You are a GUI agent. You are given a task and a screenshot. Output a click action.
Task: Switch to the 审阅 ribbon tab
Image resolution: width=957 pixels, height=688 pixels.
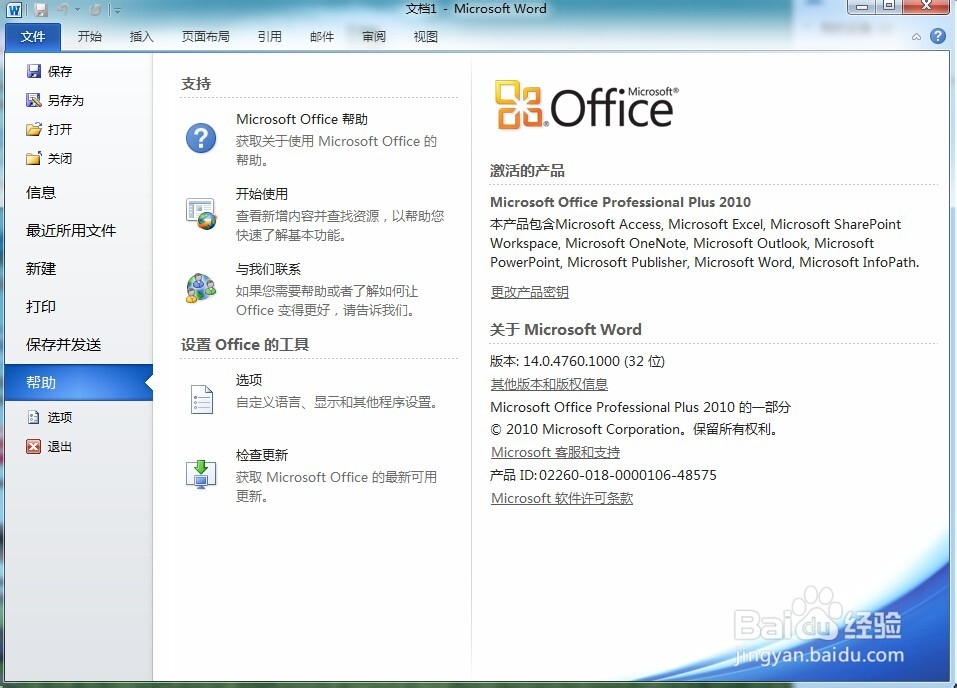pyautogui.click(x=374, y=37)
